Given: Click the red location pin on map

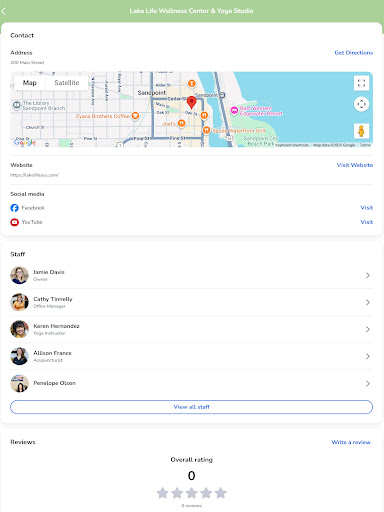Looking at the screenshot, I should click(191, 102).
